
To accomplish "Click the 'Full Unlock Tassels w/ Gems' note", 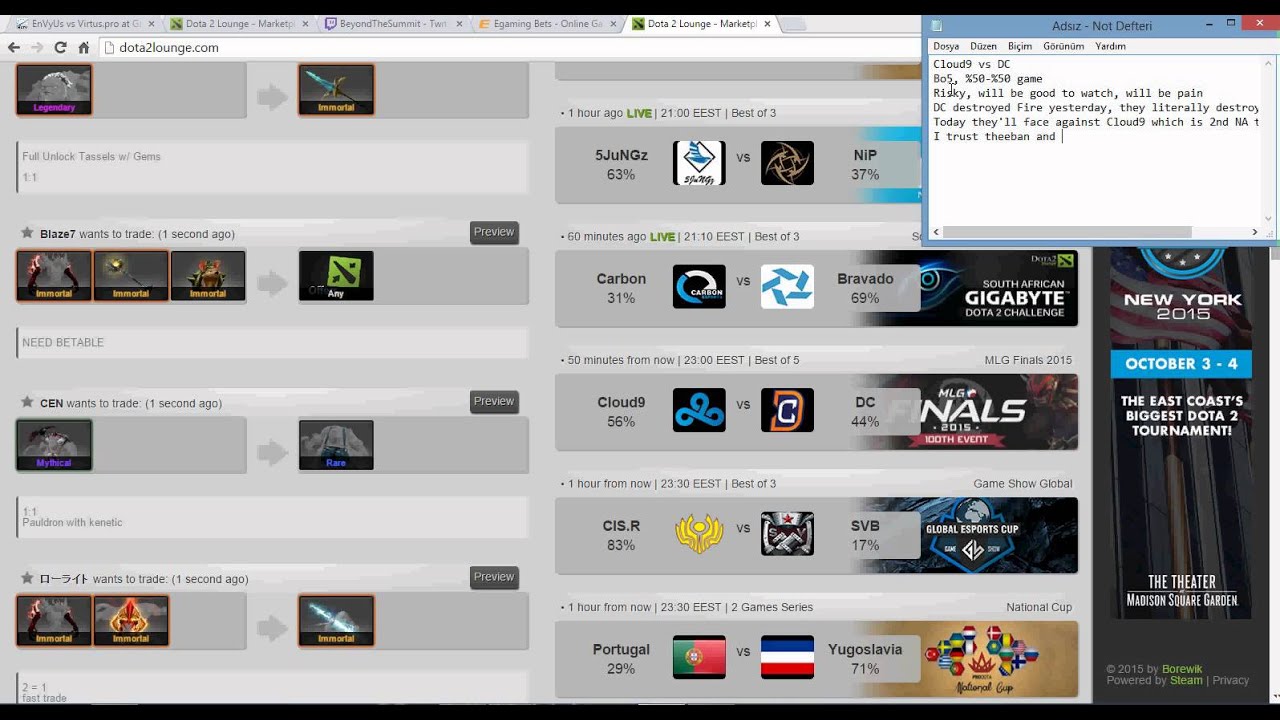I will [91, 156].
